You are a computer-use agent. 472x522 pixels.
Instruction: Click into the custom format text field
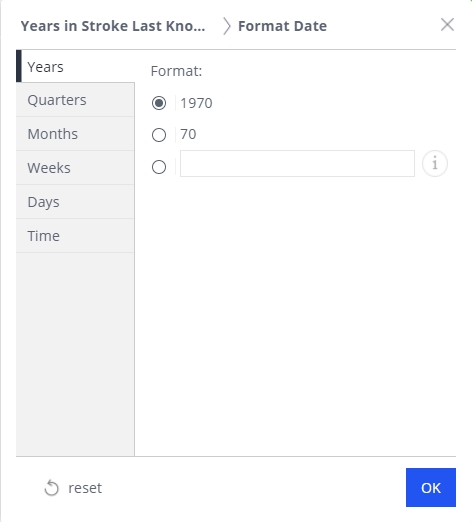(x=297, y=164)
